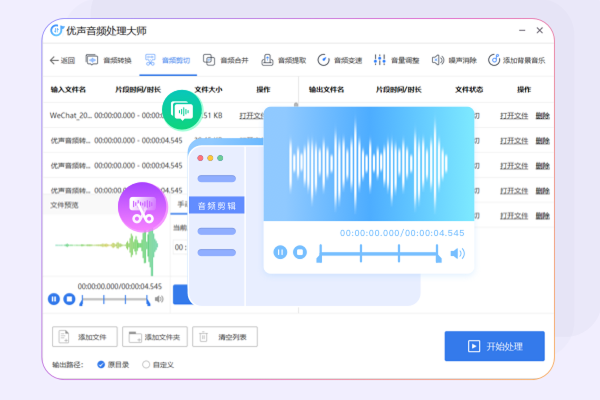Click the blue 开始处理 button
Screen dimensions: 600x400
click(494, 346)
